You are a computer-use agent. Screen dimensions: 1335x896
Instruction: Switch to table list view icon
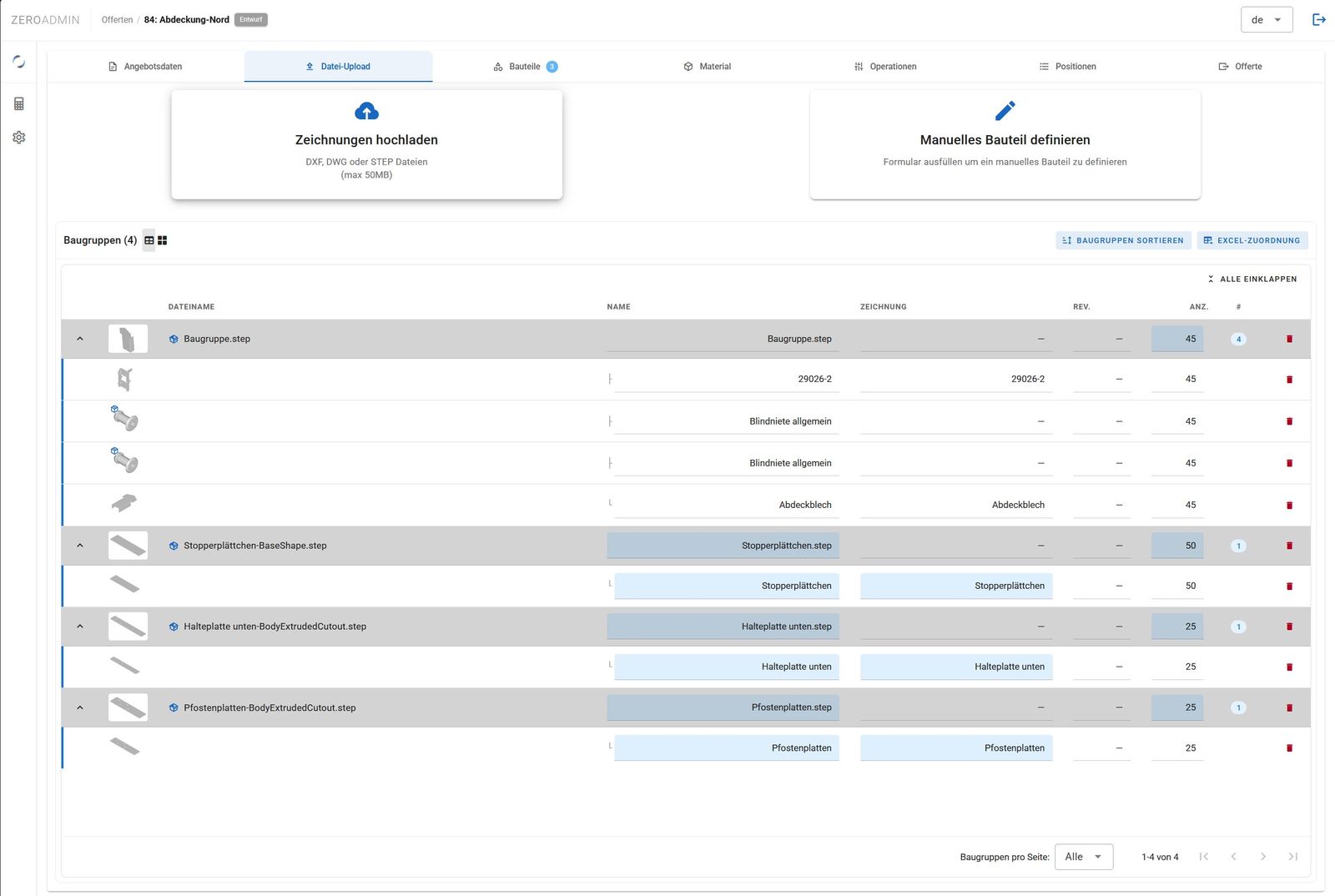[149, 240]
